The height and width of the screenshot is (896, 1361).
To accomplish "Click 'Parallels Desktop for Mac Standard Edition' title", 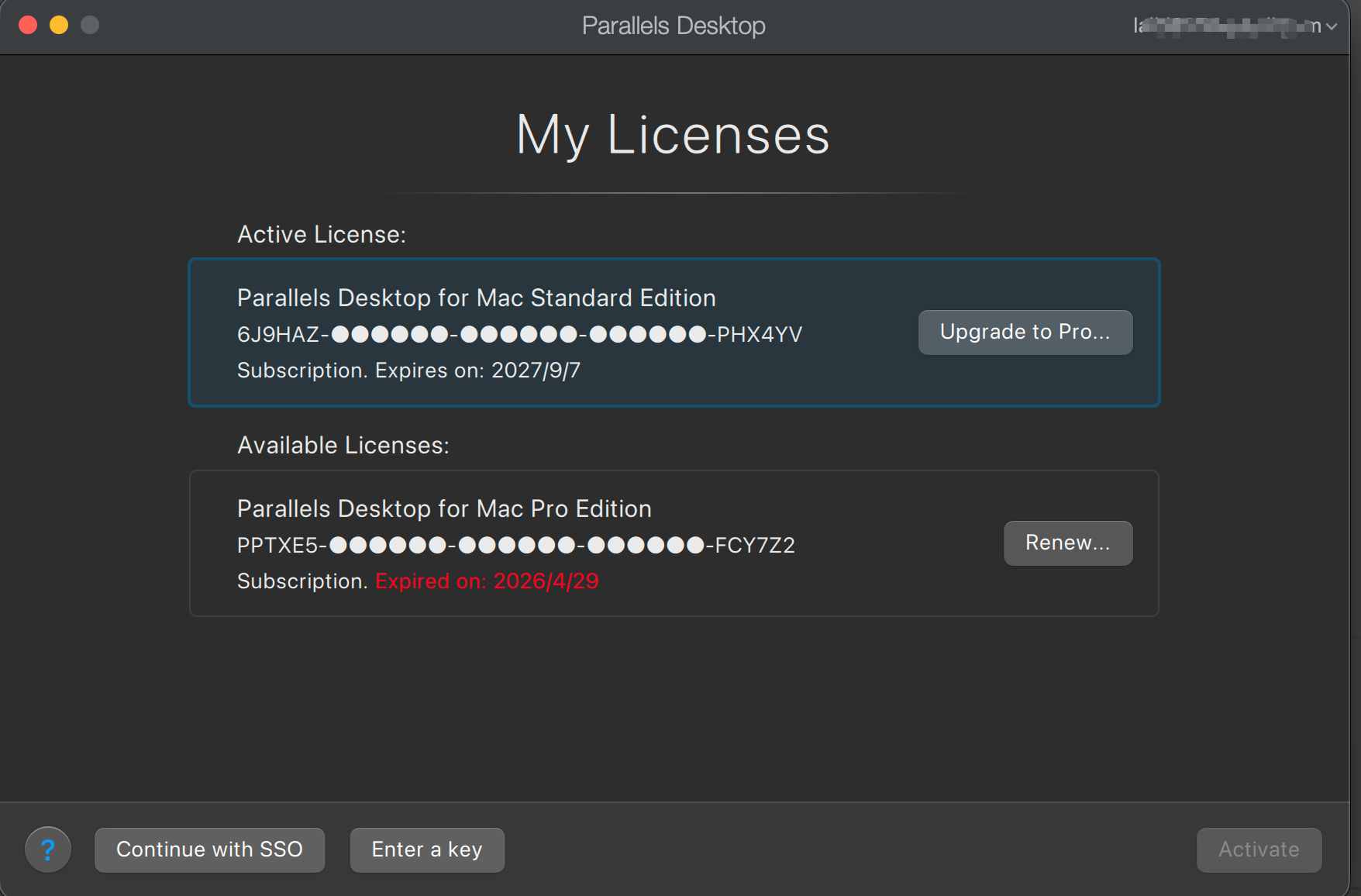I will pyautogui.click(x=477, y=298).
